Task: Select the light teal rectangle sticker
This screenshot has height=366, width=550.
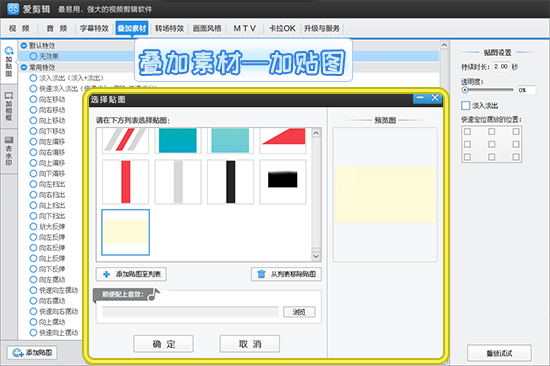Action: 230,140
